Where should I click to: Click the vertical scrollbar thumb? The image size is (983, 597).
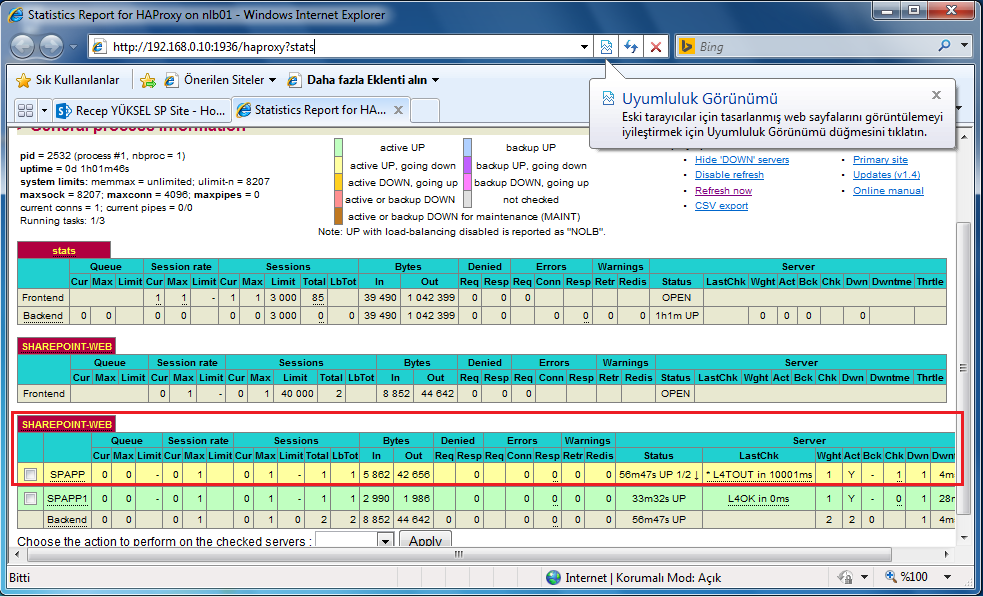(x=964, y=367)
